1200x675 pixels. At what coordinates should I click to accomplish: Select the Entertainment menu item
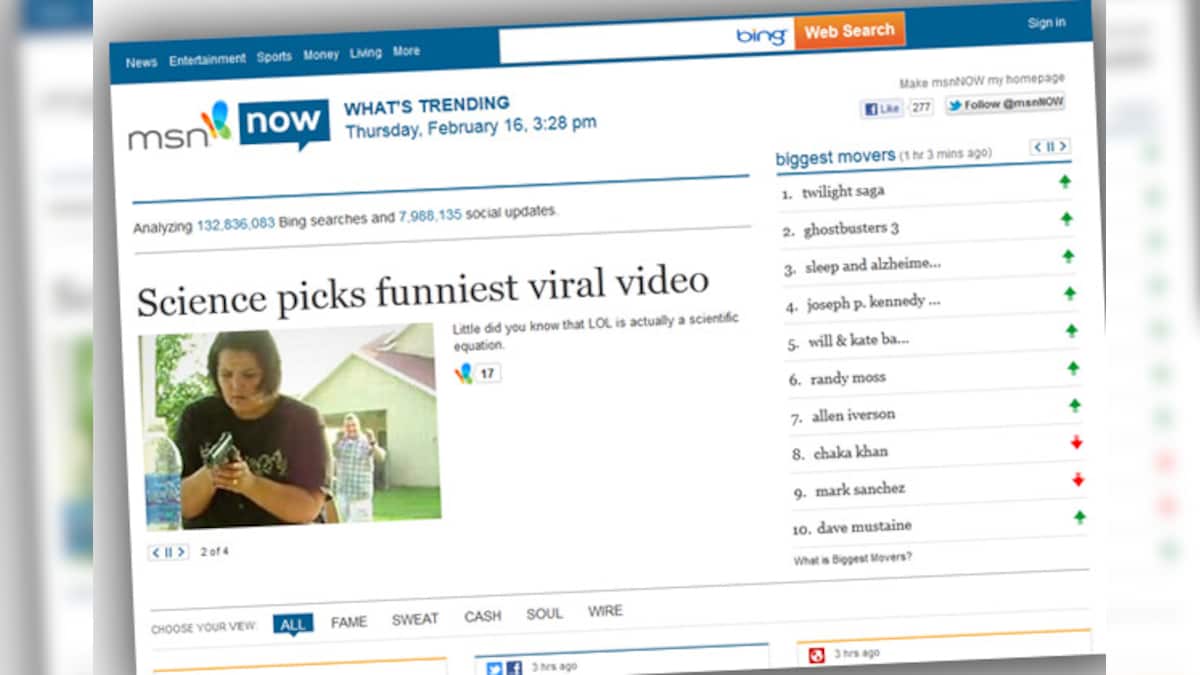[x=208, y=59]
